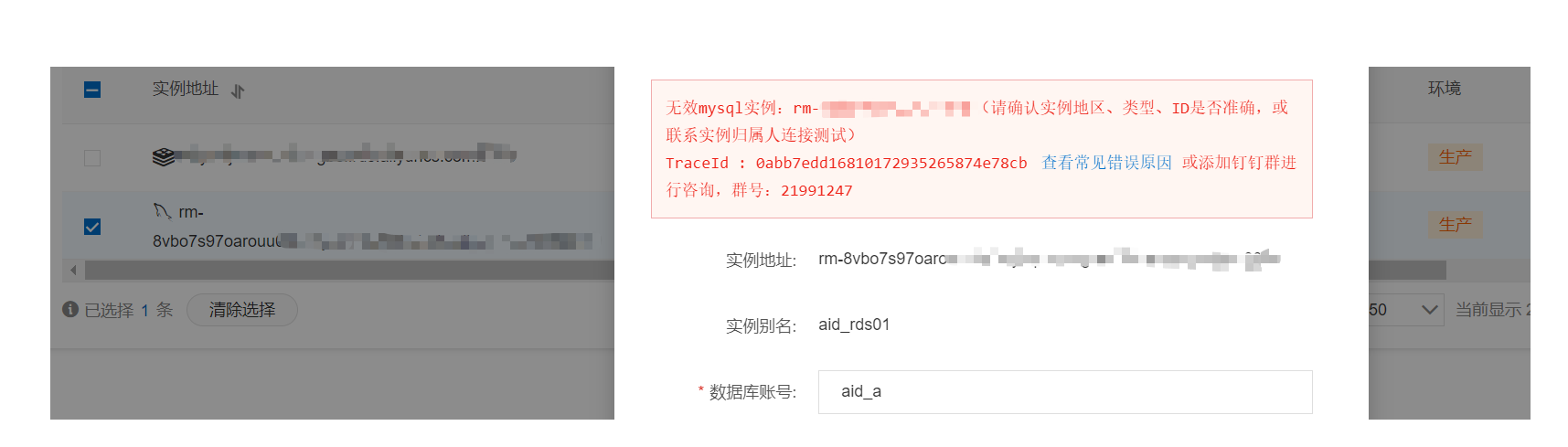Click the 环境 column header
The image size is (1568, 447).
pos(1445,89)
